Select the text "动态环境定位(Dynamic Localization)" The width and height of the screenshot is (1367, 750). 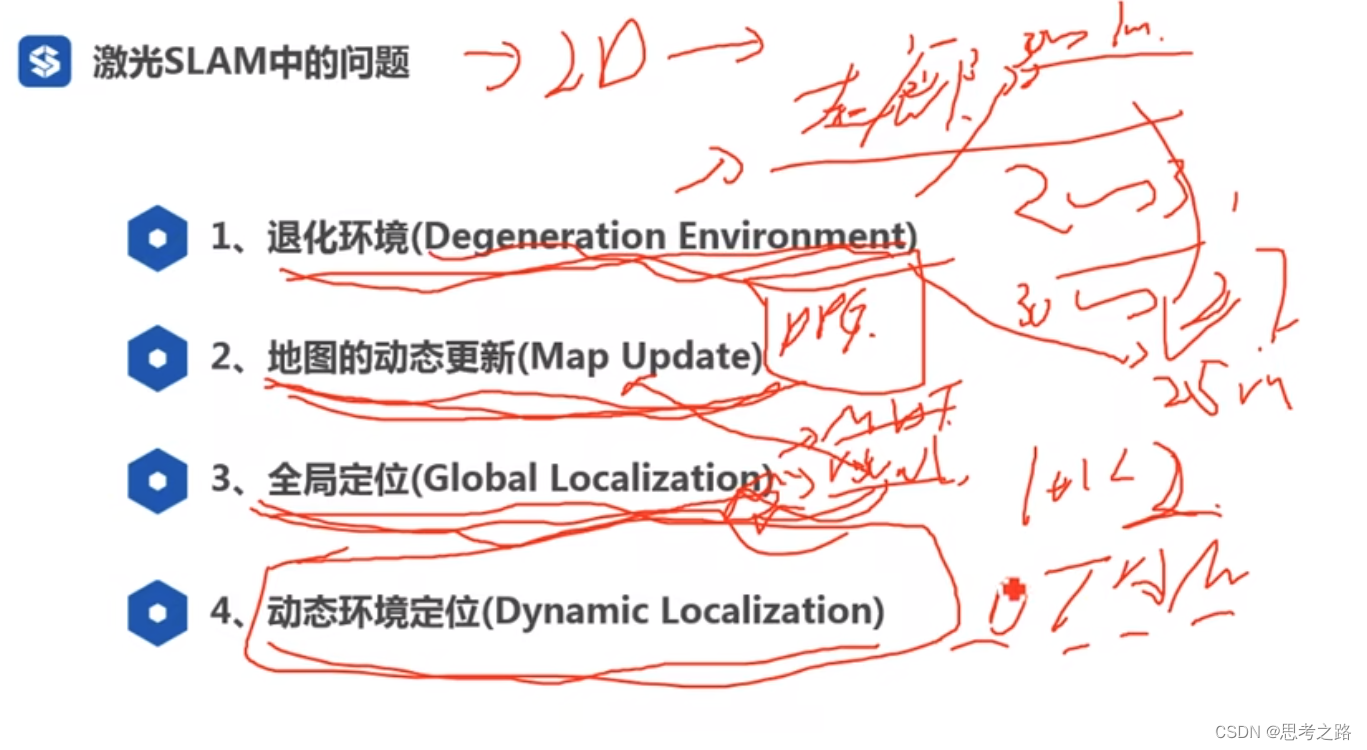(x=575, y=612)
